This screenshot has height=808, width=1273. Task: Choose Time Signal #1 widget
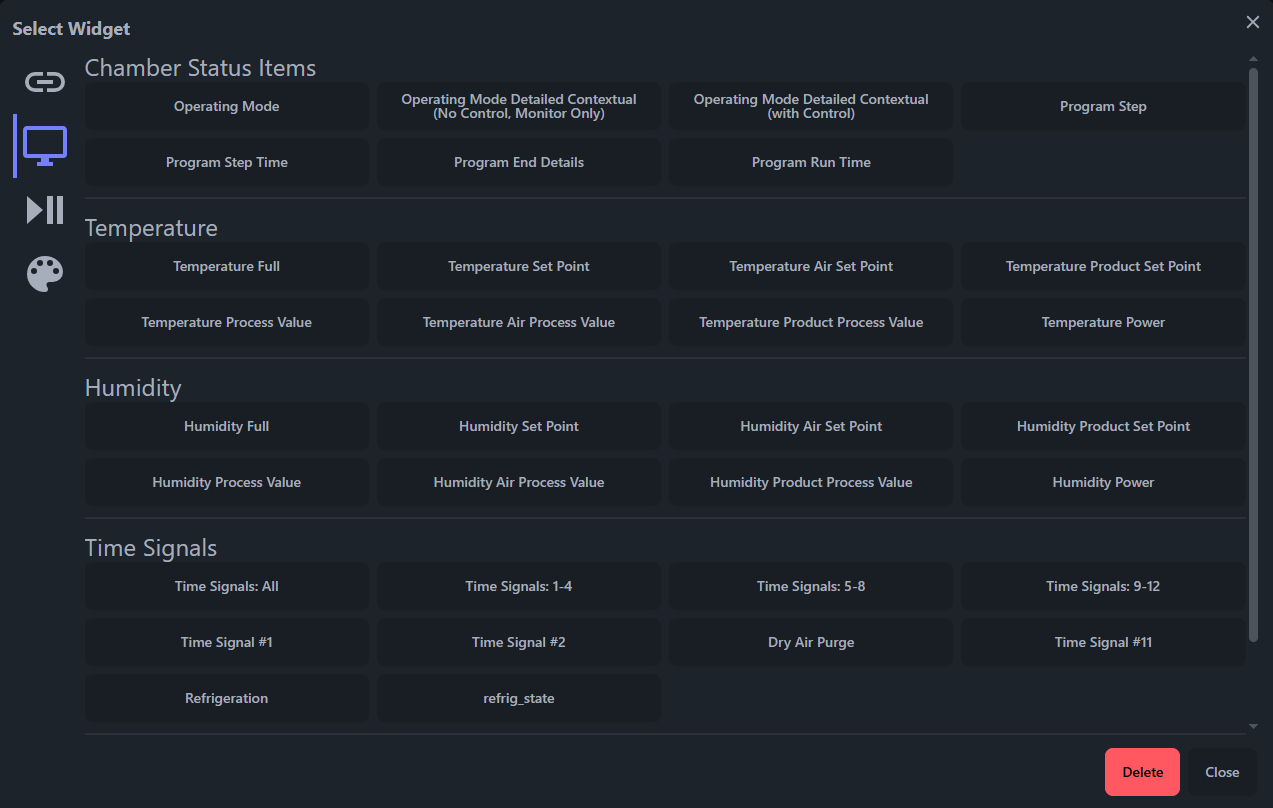click(227, 642)
